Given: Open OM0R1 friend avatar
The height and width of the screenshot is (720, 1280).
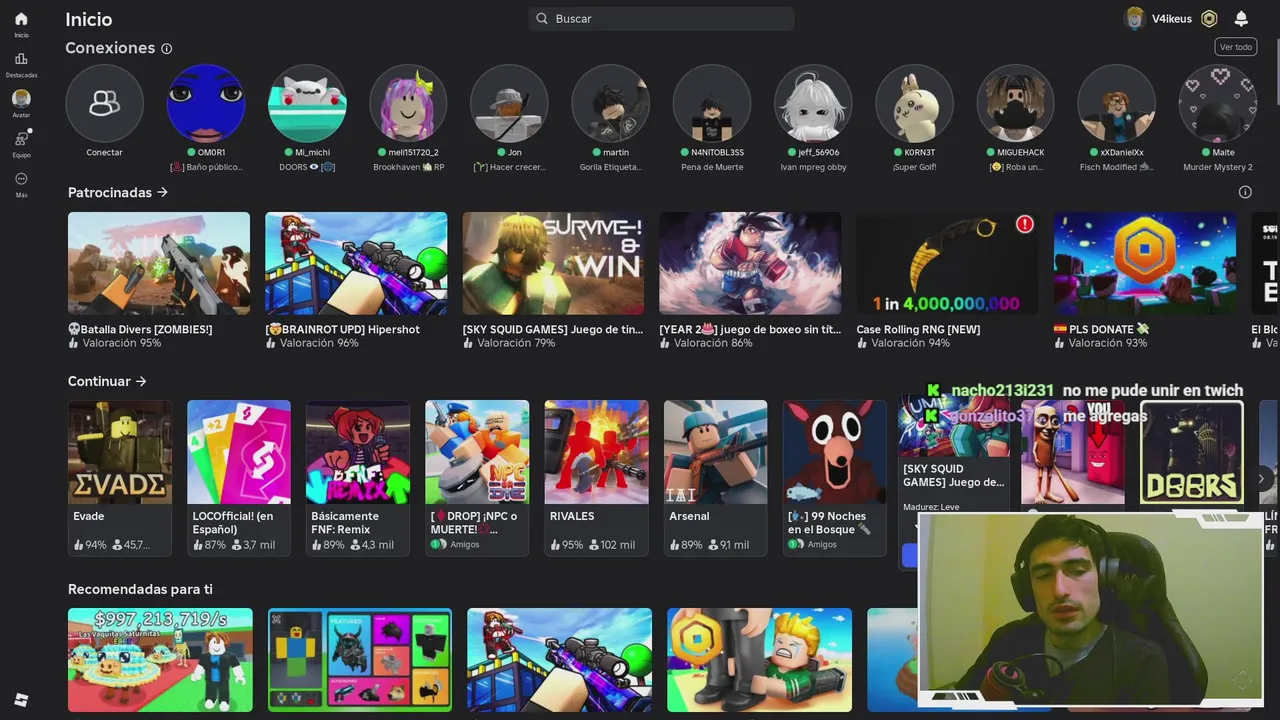Looking at the screenshot, I should coord(205,103).
